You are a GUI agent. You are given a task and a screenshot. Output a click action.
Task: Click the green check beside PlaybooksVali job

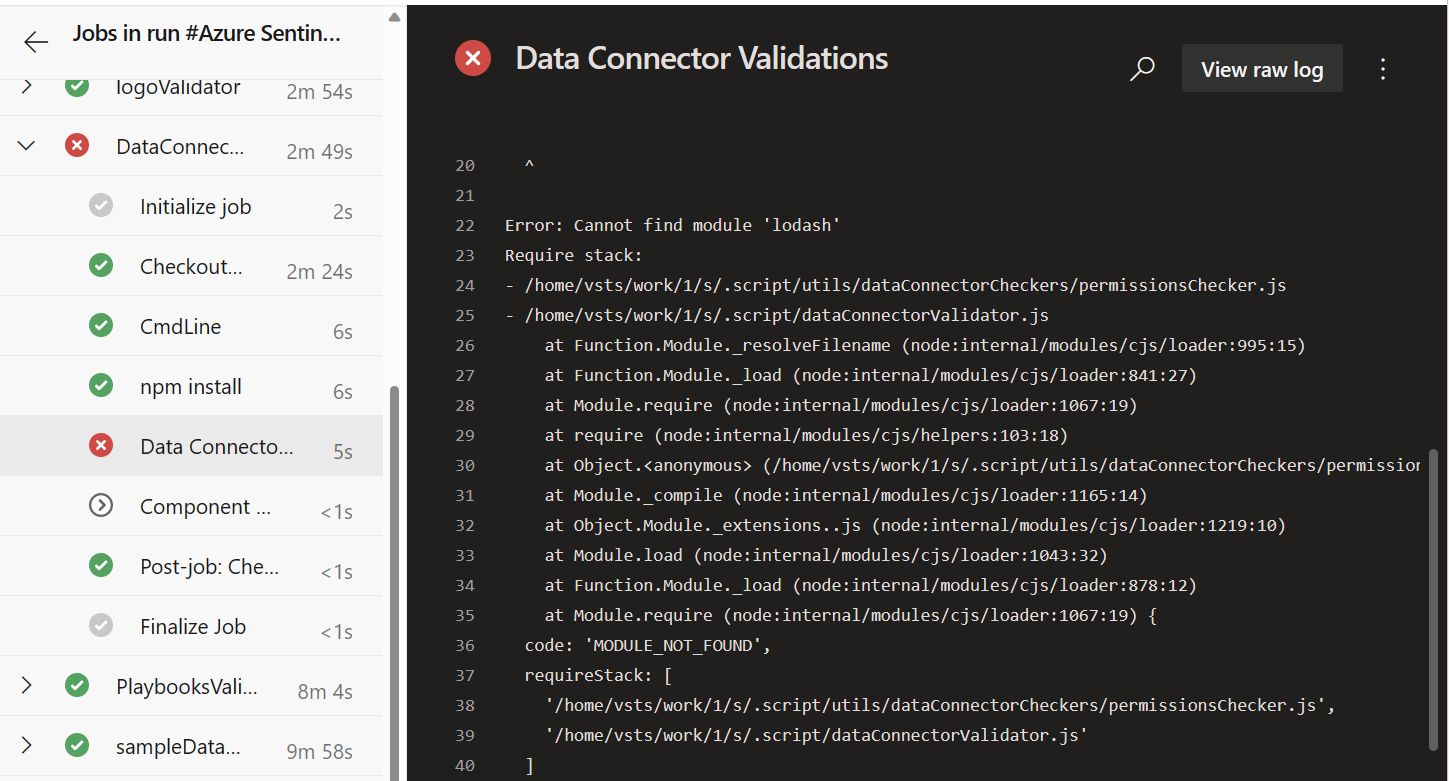(77, 686)
